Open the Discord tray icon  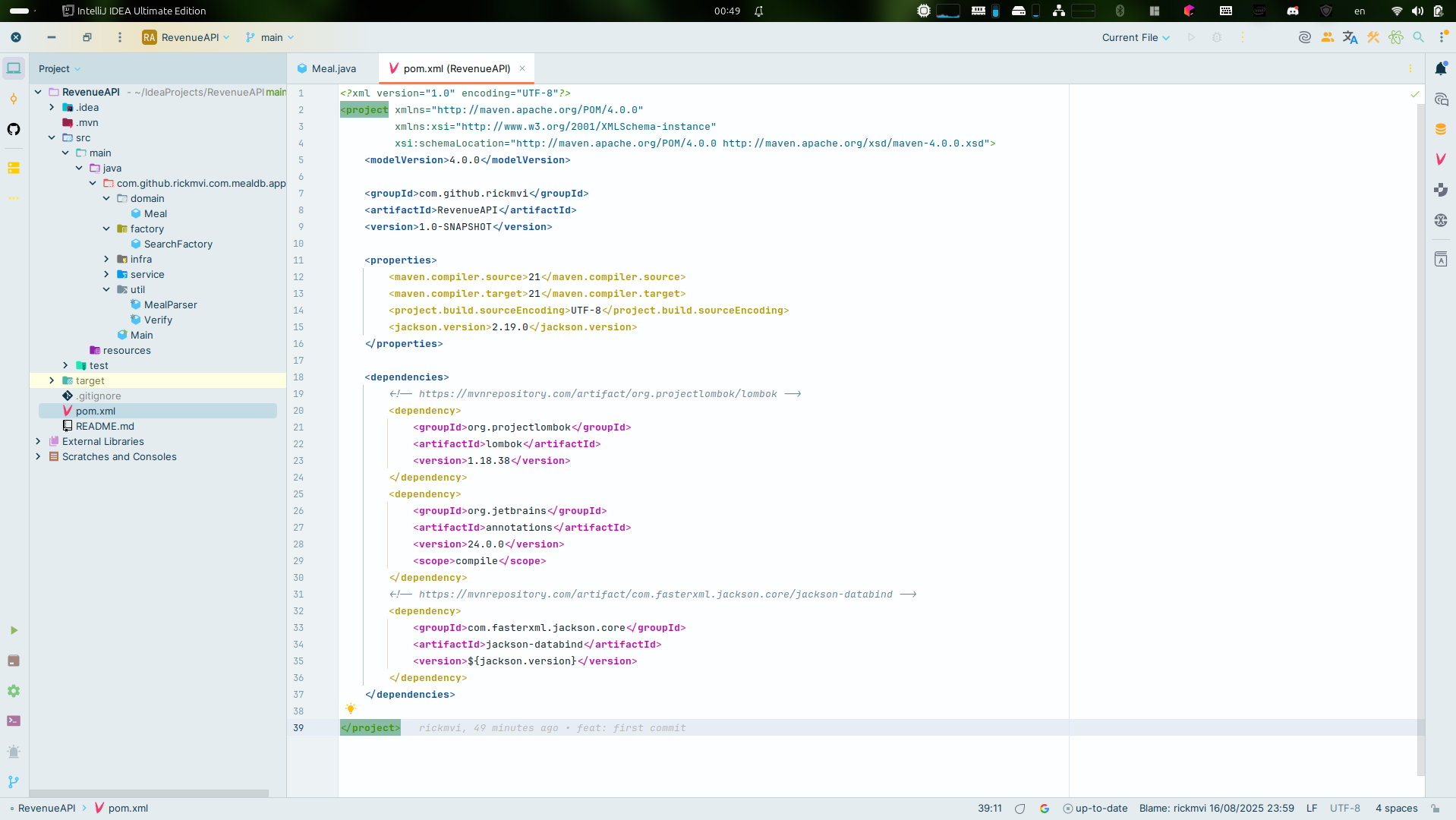point(1292,11)
